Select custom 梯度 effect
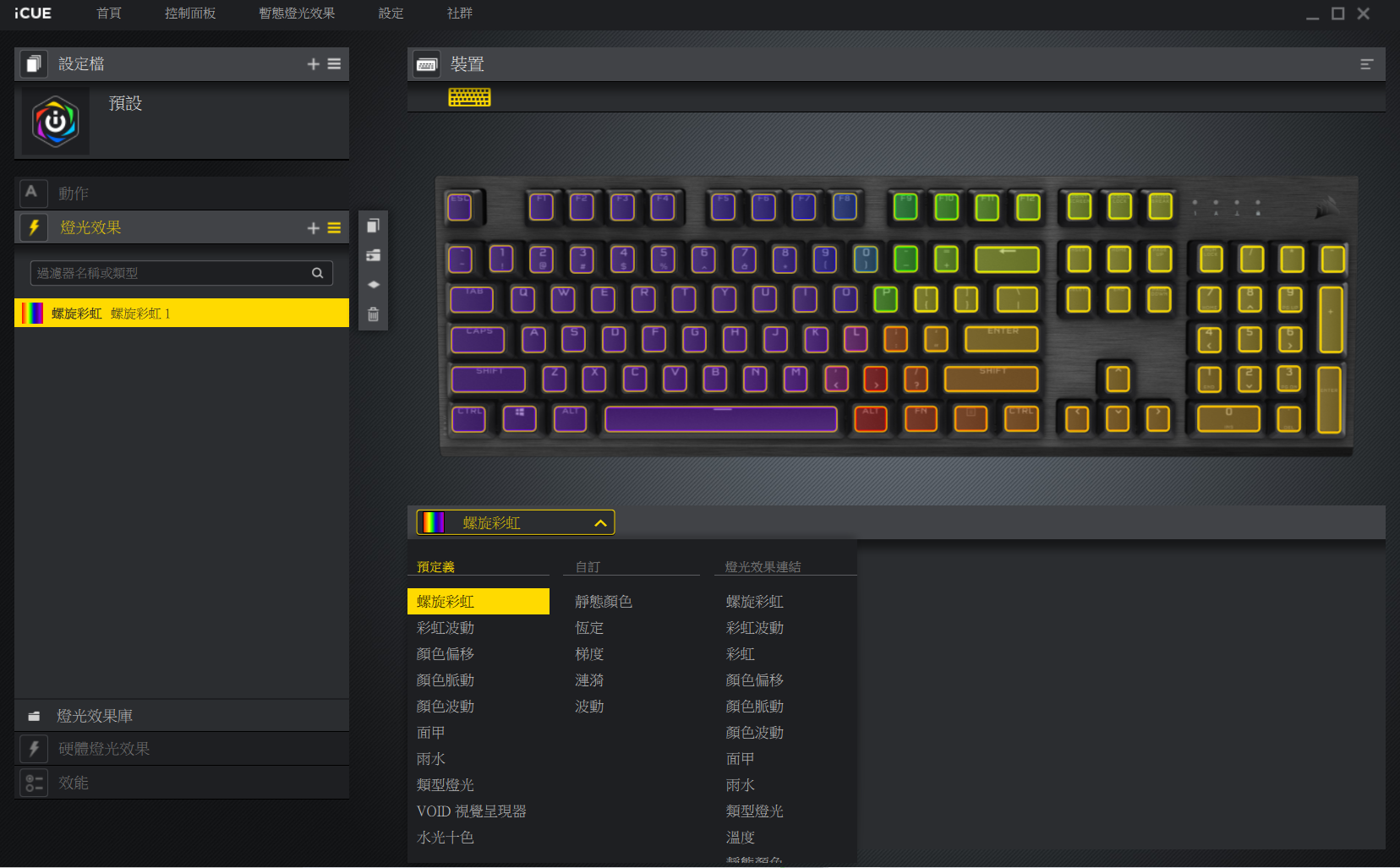The height and width of the screenshot is (868, 1400). pyautogui.click(x=589, y=654)
